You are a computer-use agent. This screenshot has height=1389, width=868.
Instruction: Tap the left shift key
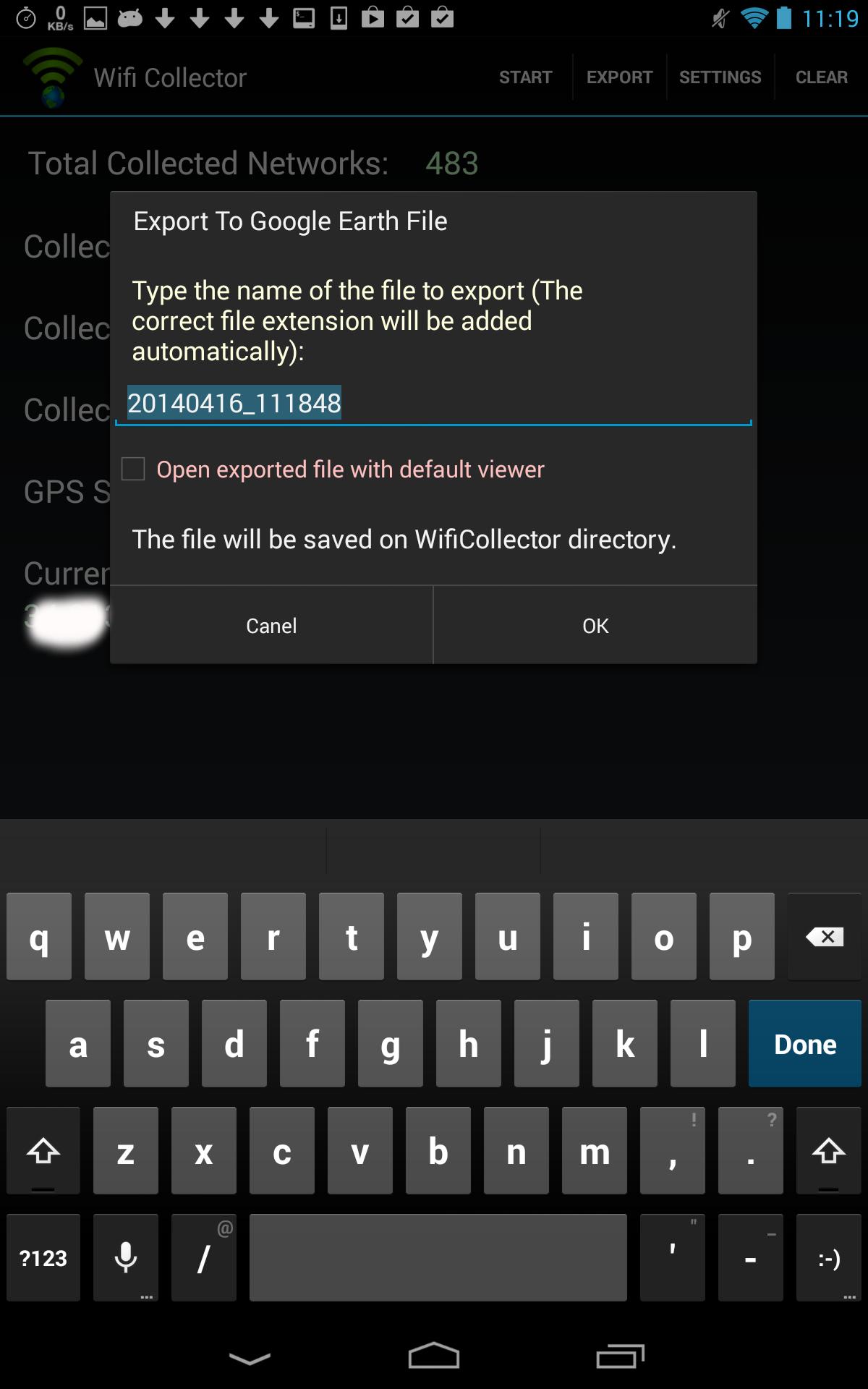coord(43,1151)
